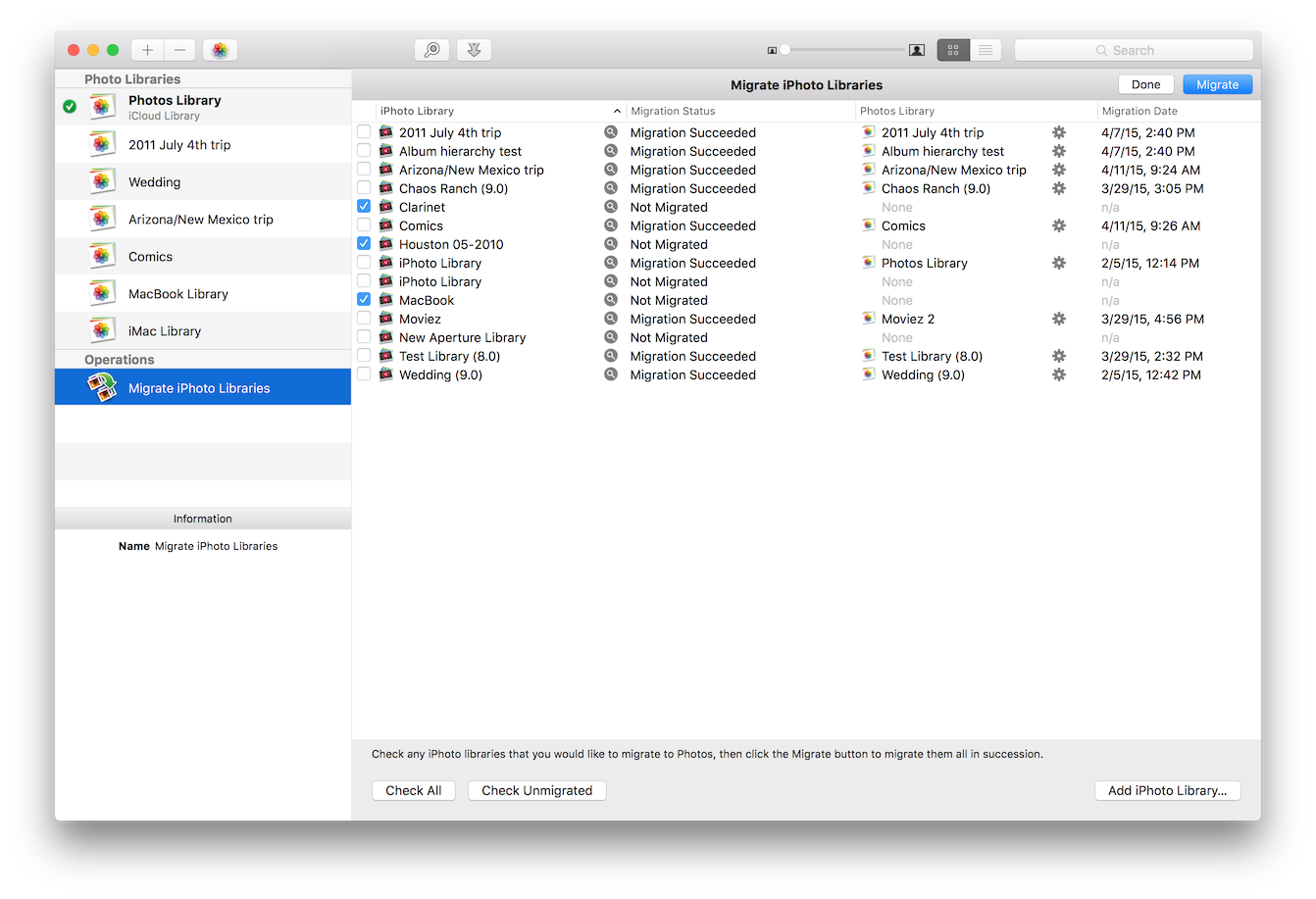Image resolution: width=1316 pixels, height=899 pixels.
Task: Open Photos with the flower toolbar icon
Action: 220,50
